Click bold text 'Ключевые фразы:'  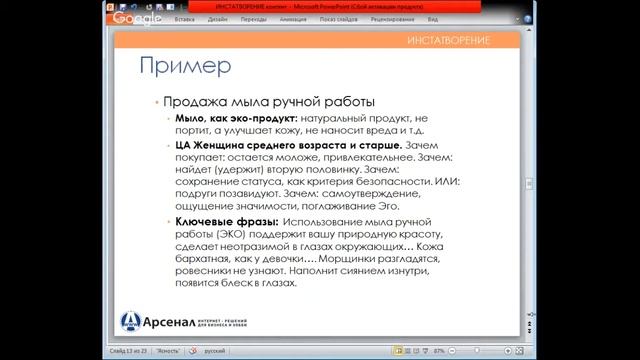click(x=227, y=222)
